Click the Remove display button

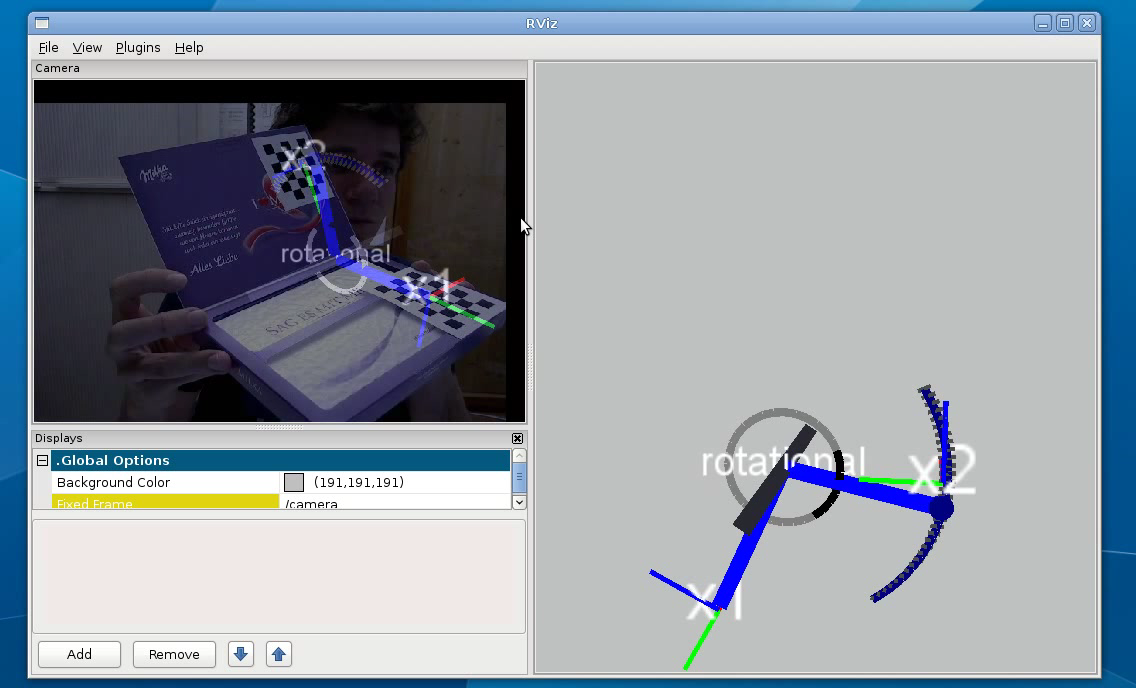pyautogui.click(x=174, y=654)
